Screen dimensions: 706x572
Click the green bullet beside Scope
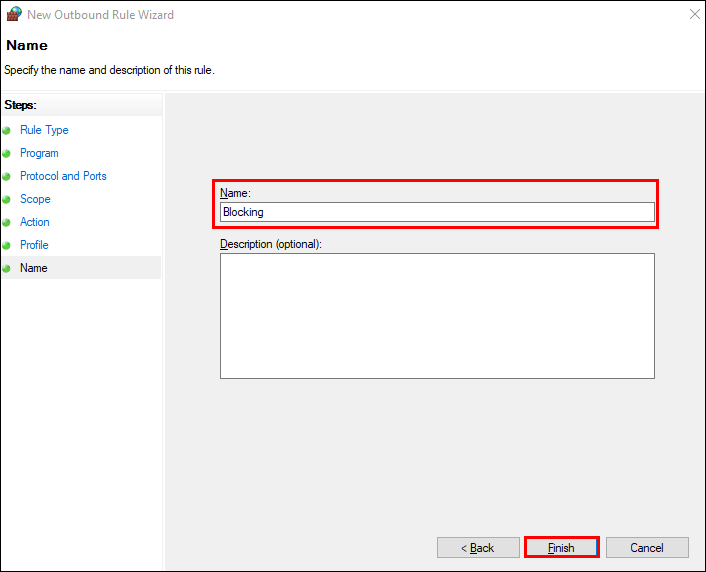tap(6, 199)
